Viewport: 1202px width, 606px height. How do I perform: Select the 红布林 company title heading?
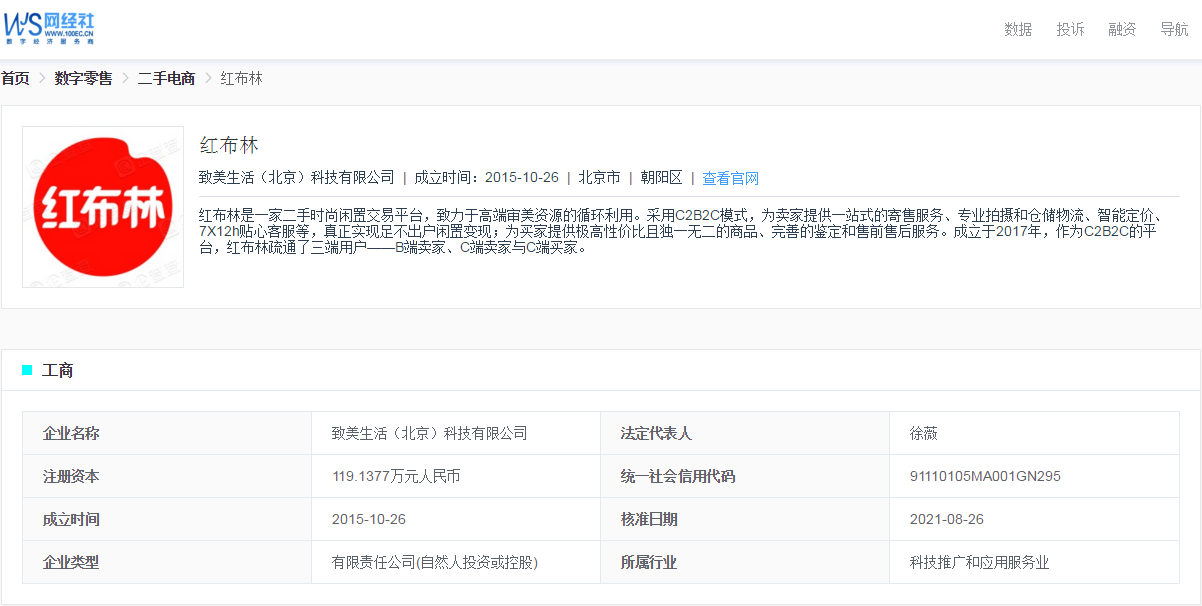click(x=229, y=145)
